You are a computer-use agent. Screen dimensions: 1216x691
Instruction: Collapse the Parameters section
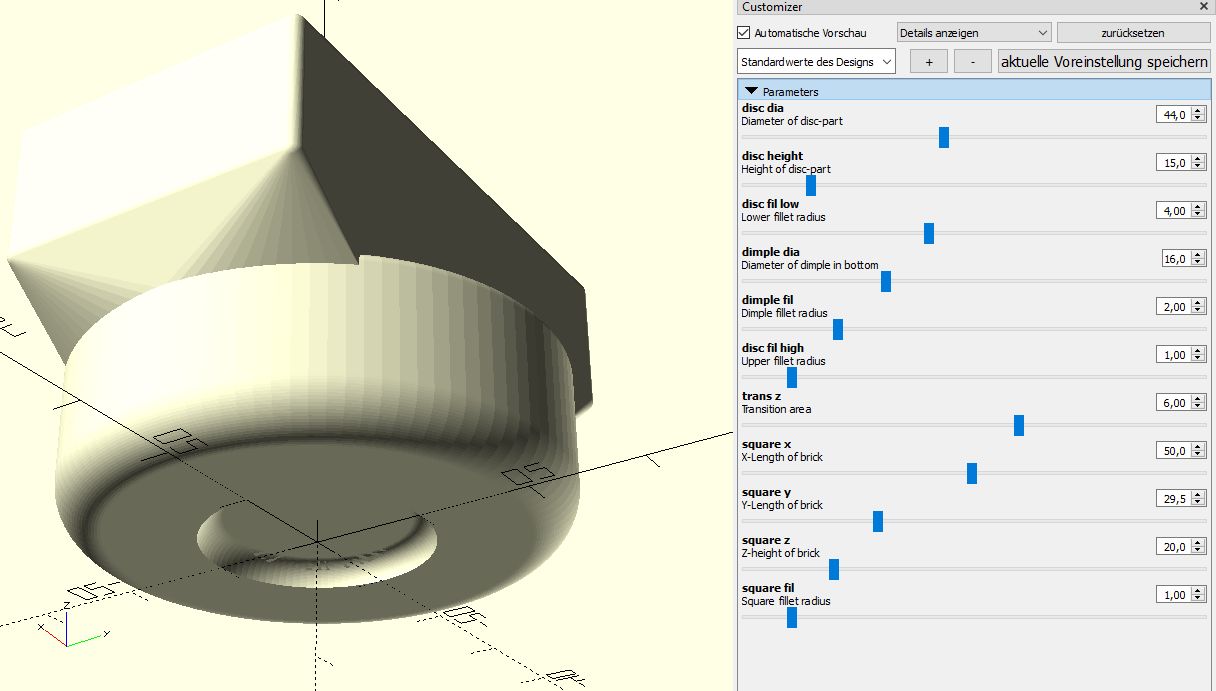tap(752, 91)
